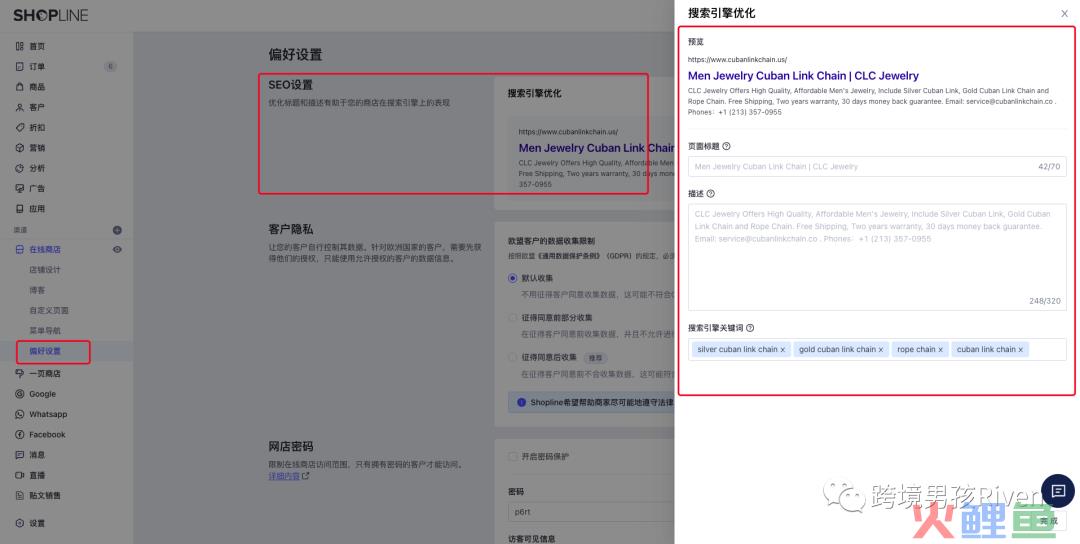Open 菜单导航 submenu item
Screen dimensions: 1080x544
tap(45, 331)
